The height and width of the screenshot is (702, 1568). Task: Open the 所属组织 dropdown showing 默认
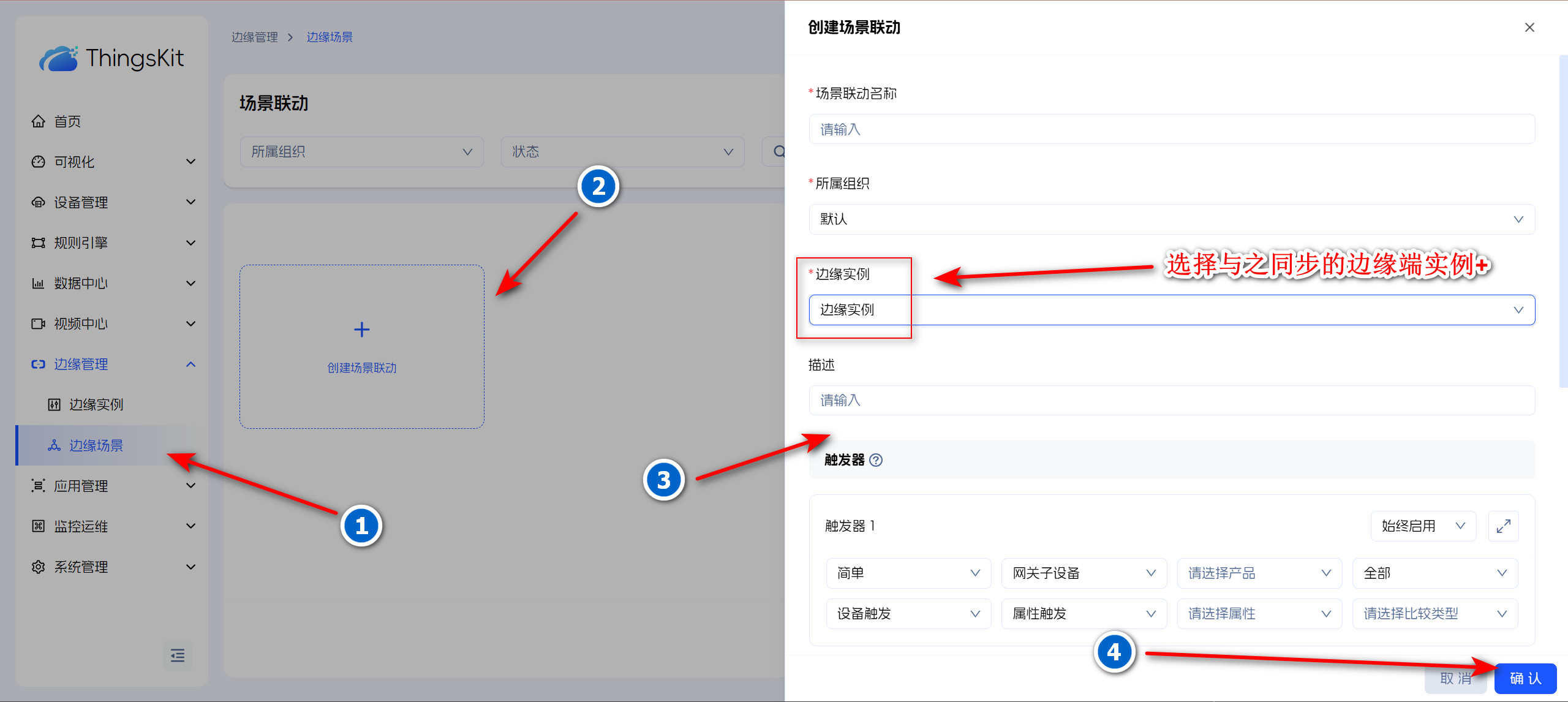pyautogui.click(x=1171, y=219)
